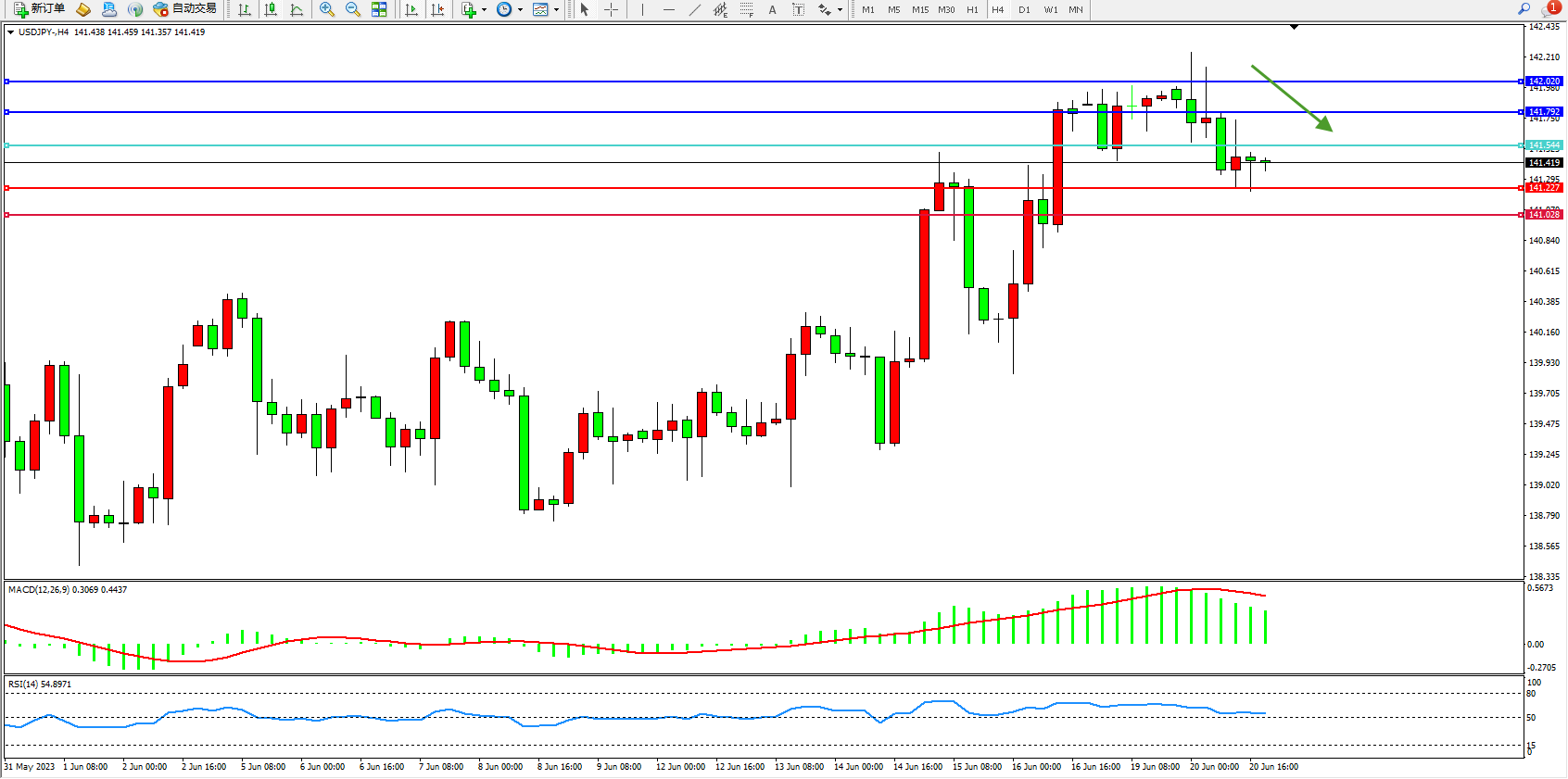Open the tile windows grid icon

[379, 9]
